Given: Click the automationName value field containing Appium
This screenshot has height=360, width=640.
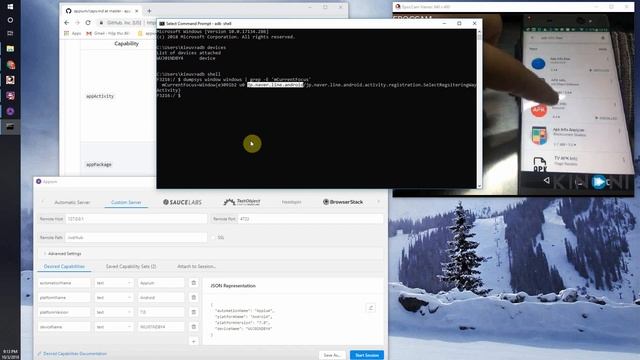Looking at the screenshot, I should pyautogui.click(x=161, y=283).
